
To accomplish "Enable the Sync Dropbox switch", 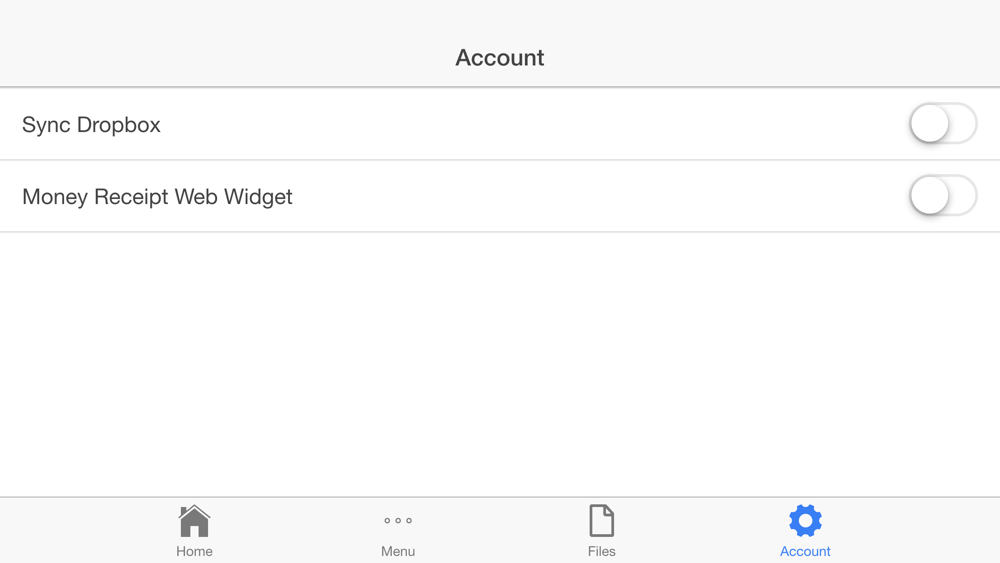I will coord(943,124).
